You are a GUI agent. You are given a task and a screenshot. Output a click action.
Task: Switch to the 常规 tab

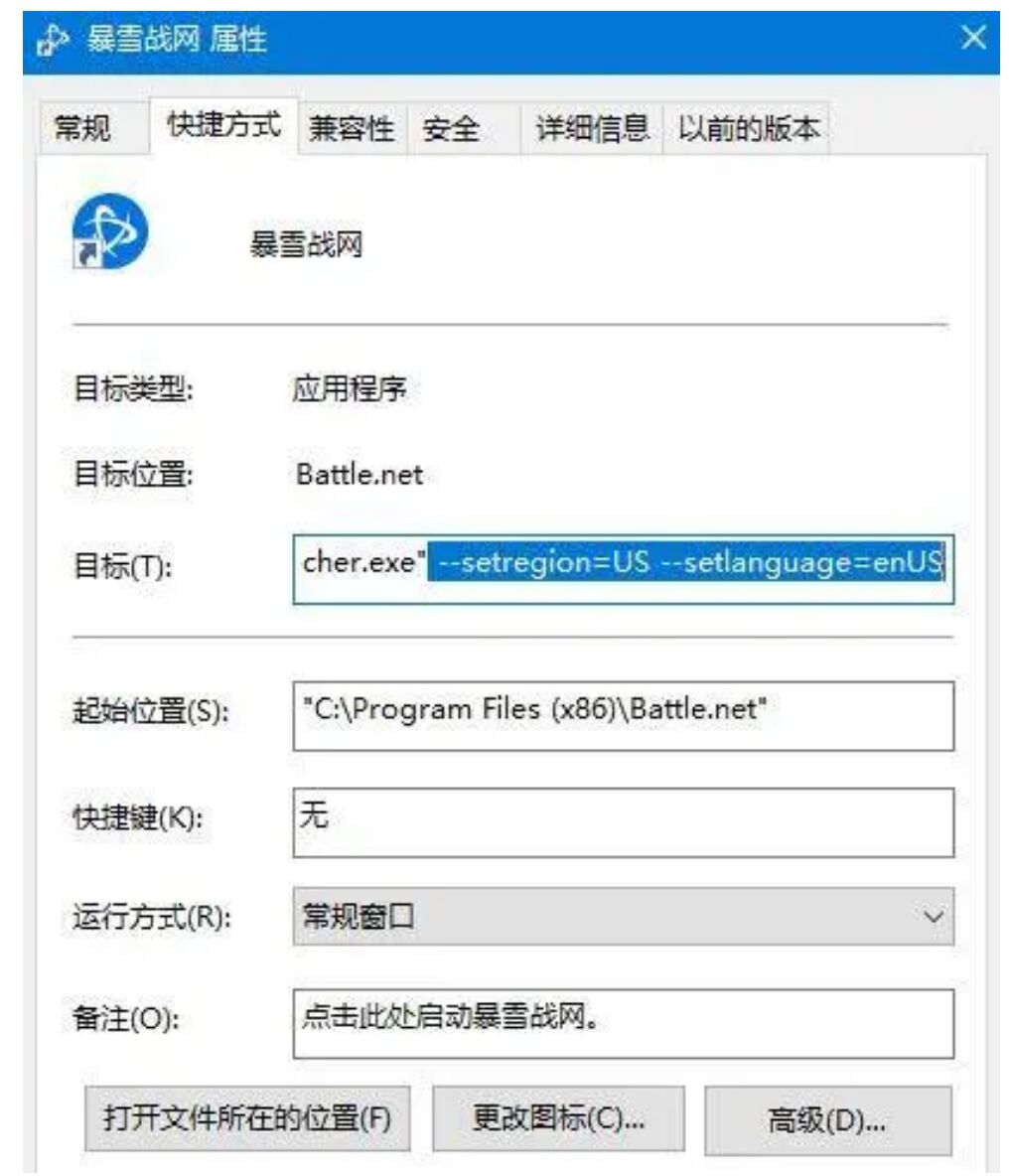[x=84, y=128]
